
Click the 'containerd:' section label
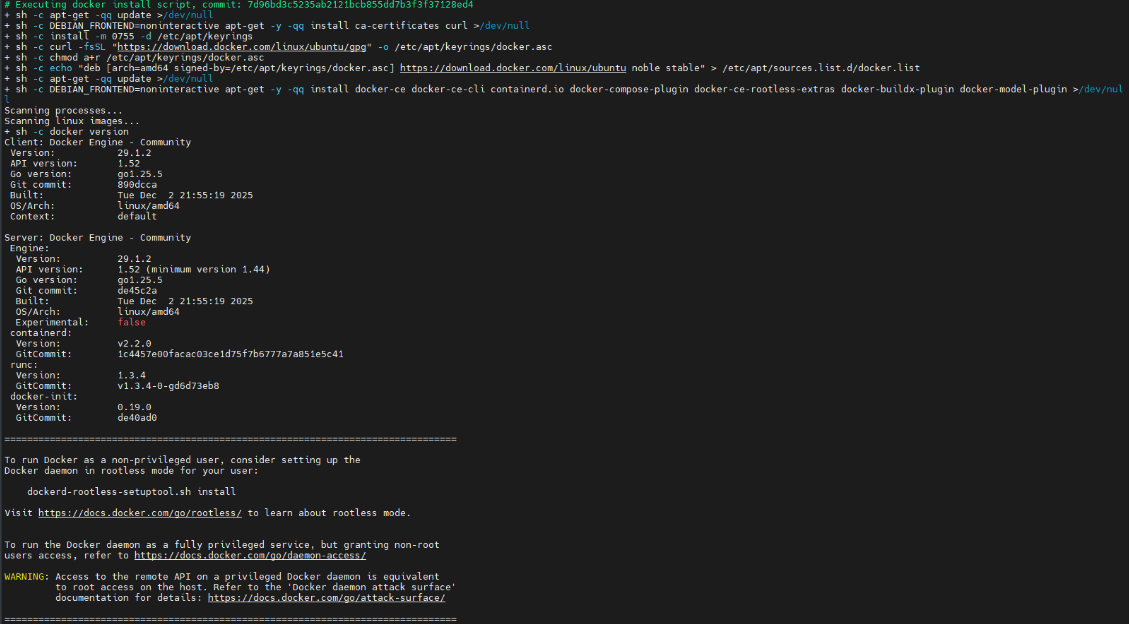(41, 333)
